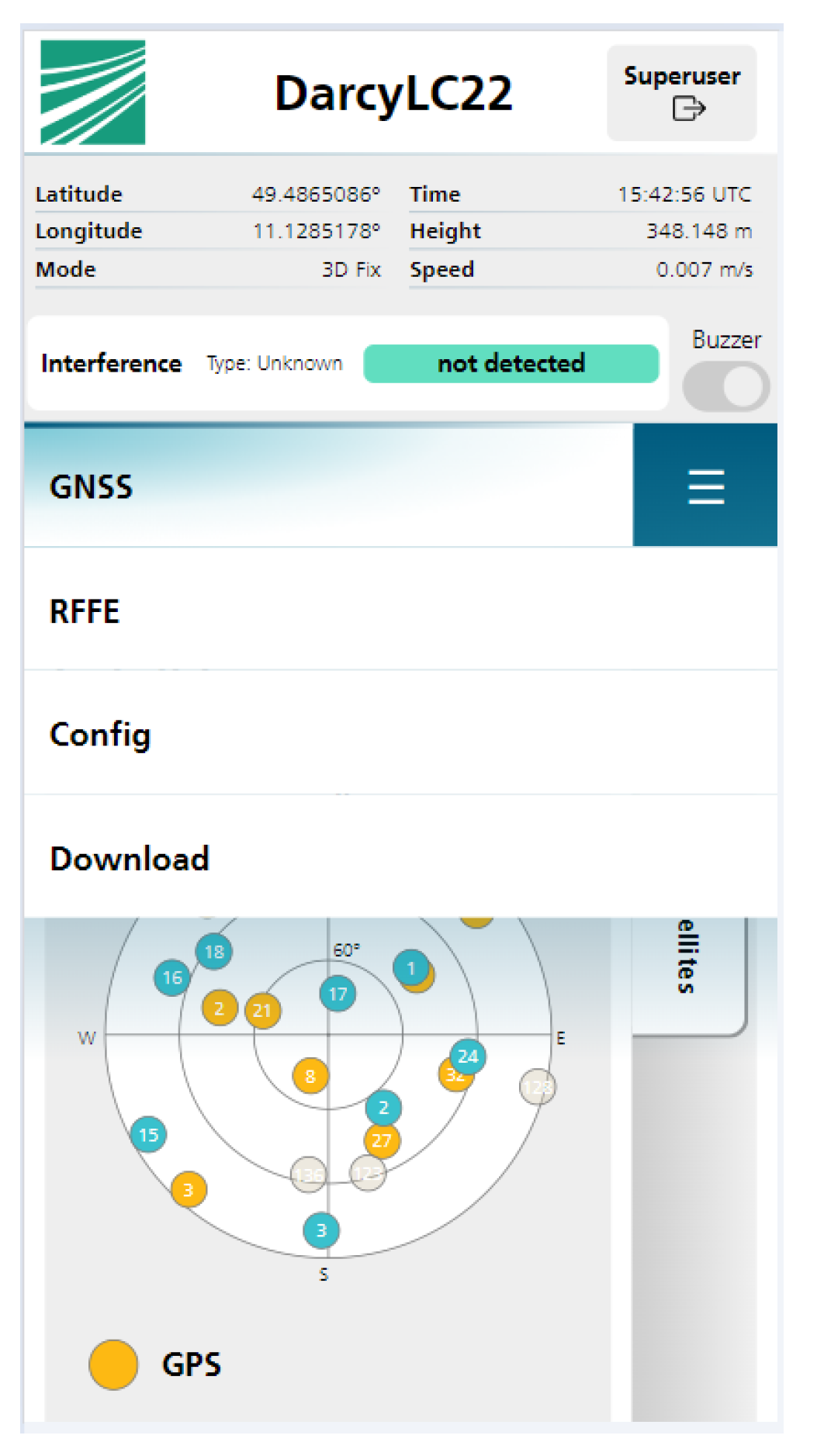Image resolution: width=824 pixels, height=1456 pixels.
Task: Click orange satellite 21 marker
Action: point(262,1011)
